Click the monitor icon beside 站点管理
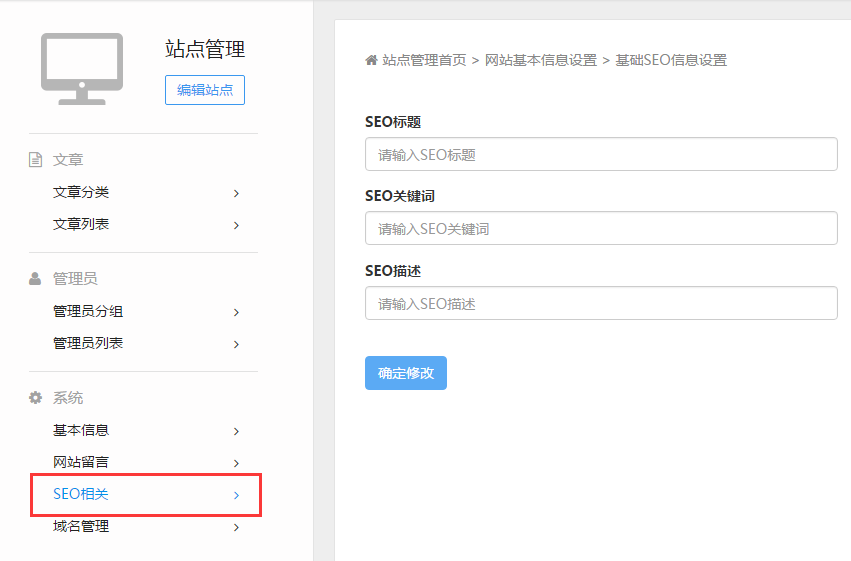This screenshot has height=561, width=851. tap(82, 68)
